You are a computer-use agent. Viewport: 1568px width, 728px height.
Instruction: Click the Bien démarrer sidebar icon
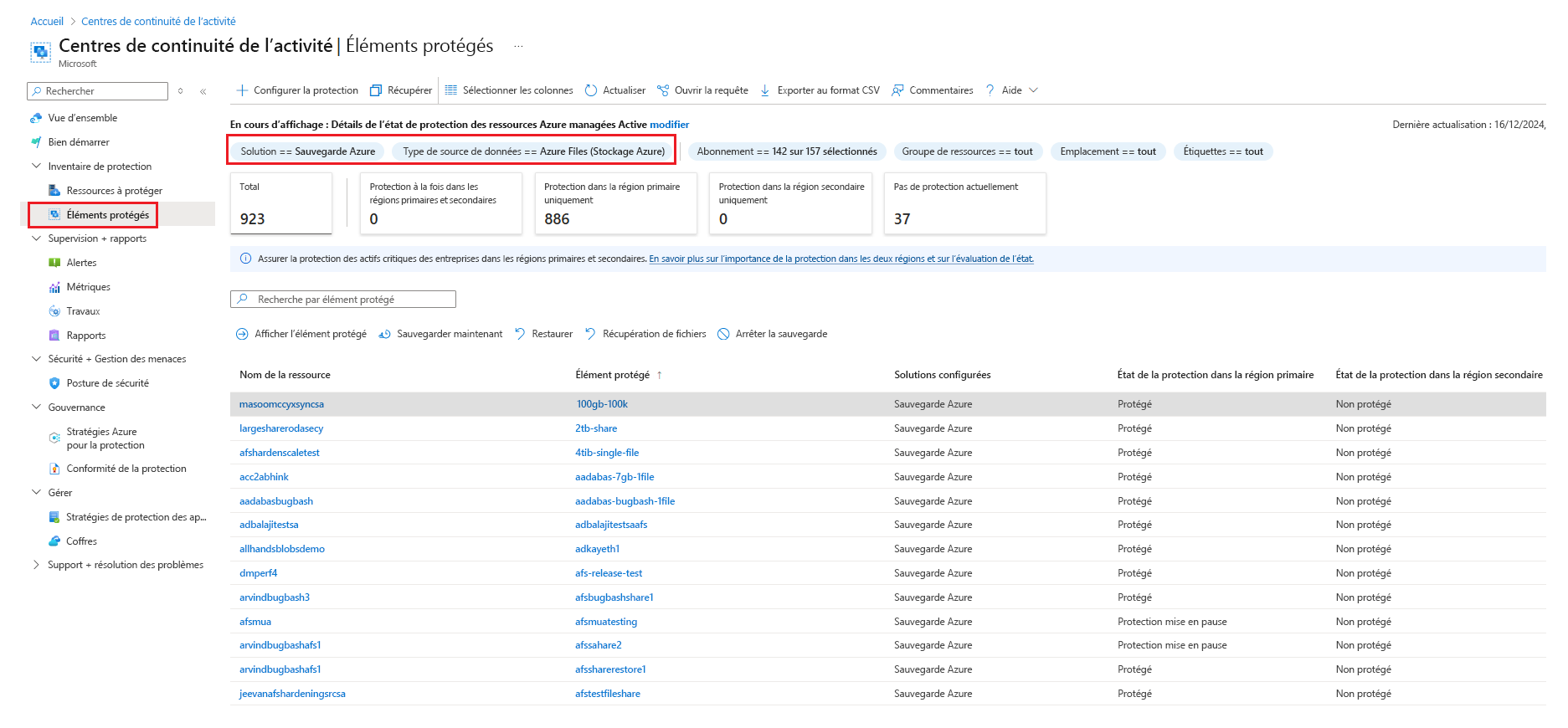[36, 142]
